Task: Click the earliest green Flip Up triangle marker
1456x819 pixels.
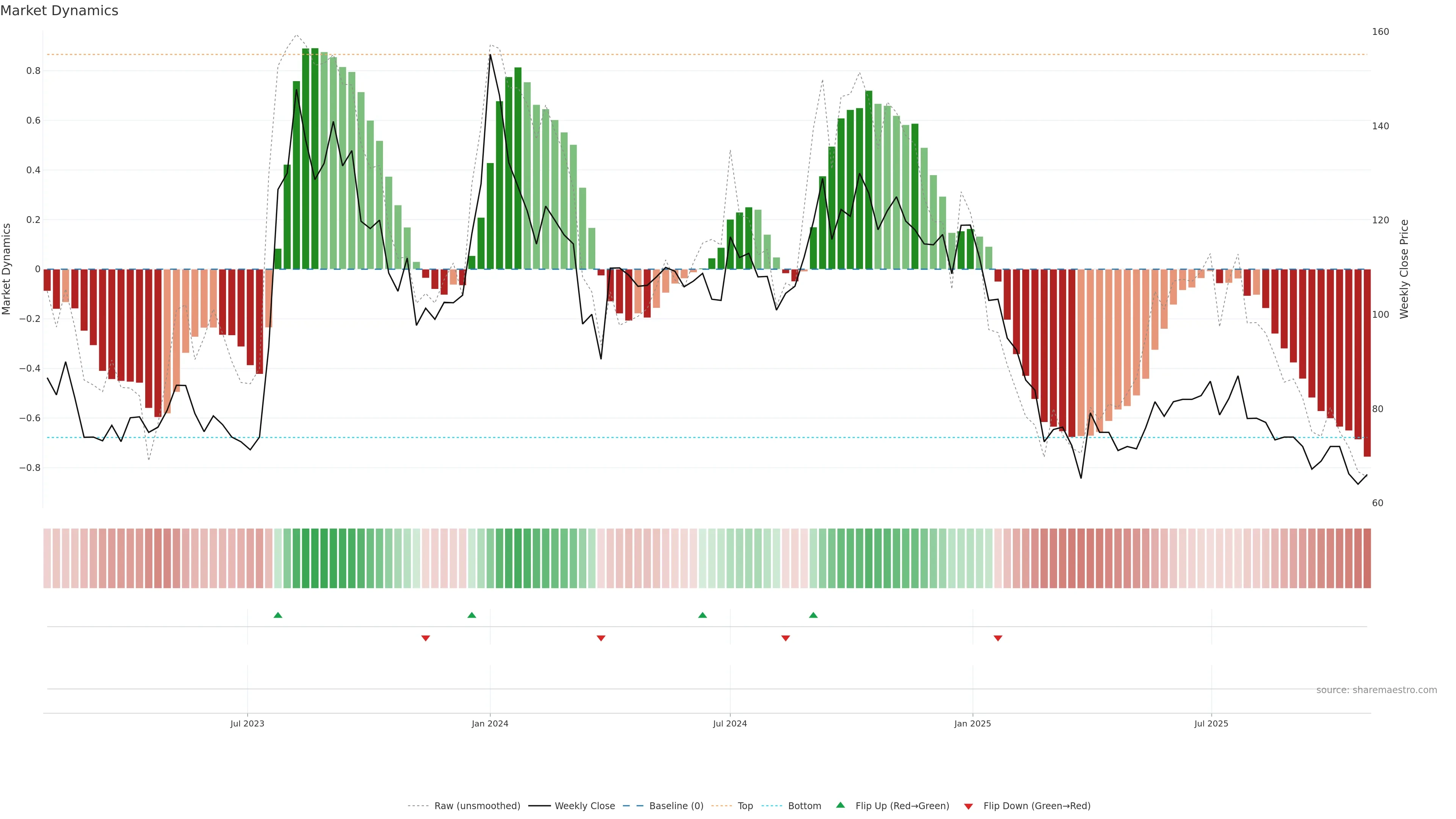Action: (x=278, y=615)
